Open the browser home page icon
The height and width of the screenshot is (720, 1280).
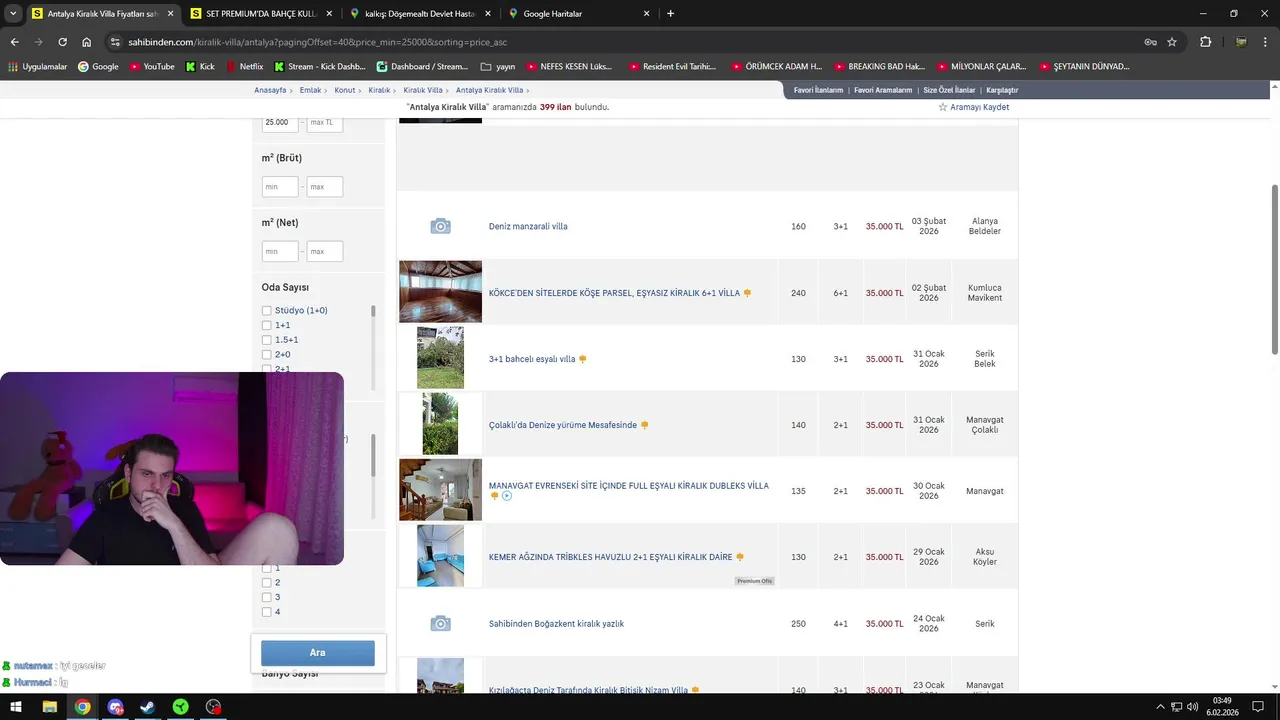(x=87, y=42)
